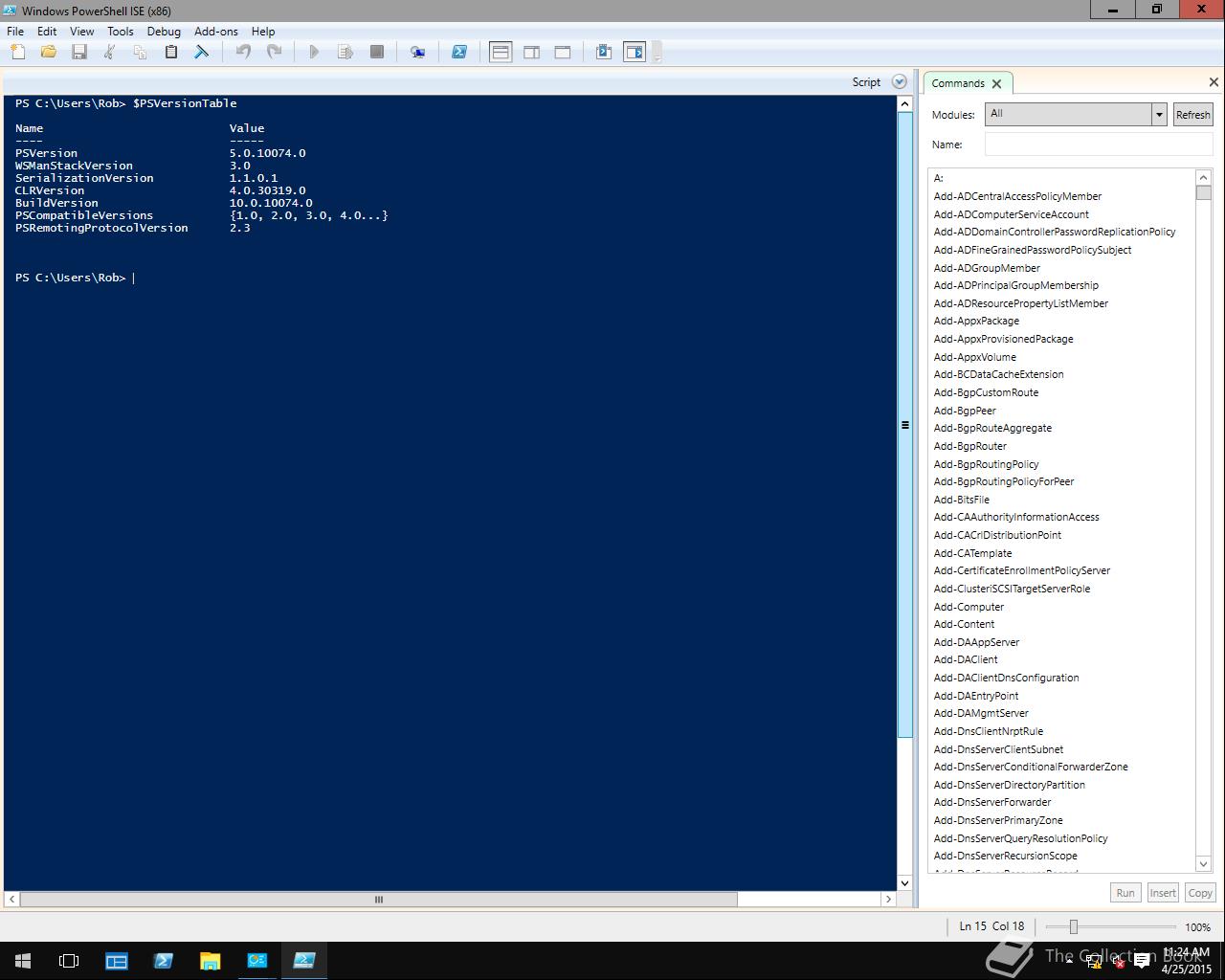
Task: Select Add-ADComputerServiceAccount command
Action: [1011, 214]
